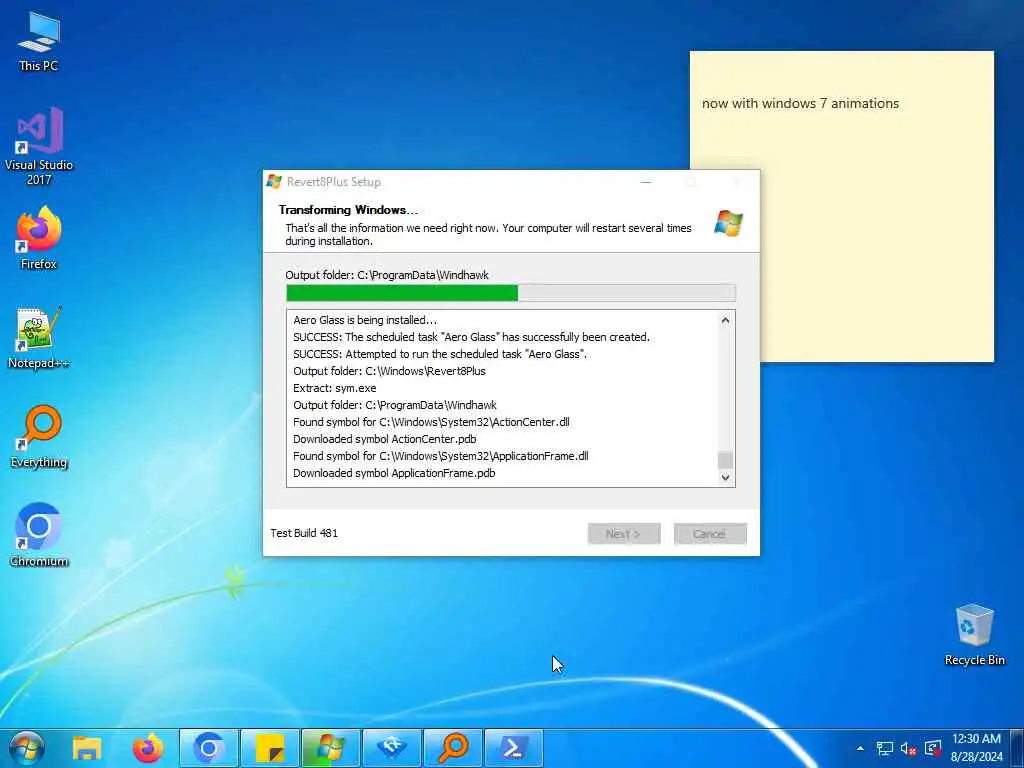Open Firefox desktop shortcut
Viewport: 1024px width, 768px height.
click(x=39, y=238)
